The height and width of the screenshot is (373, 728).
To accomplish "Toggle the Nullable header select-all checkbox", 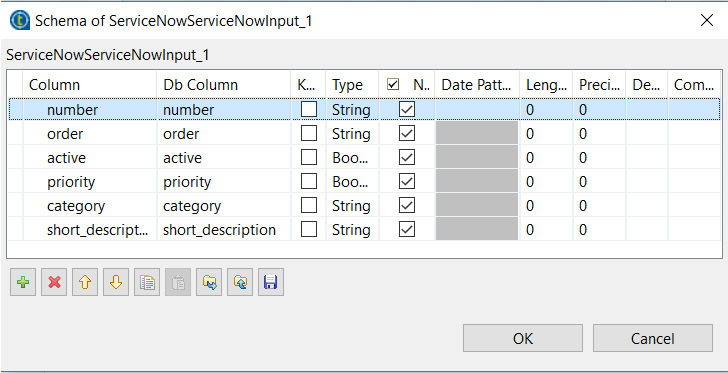I will coord(393,85).
